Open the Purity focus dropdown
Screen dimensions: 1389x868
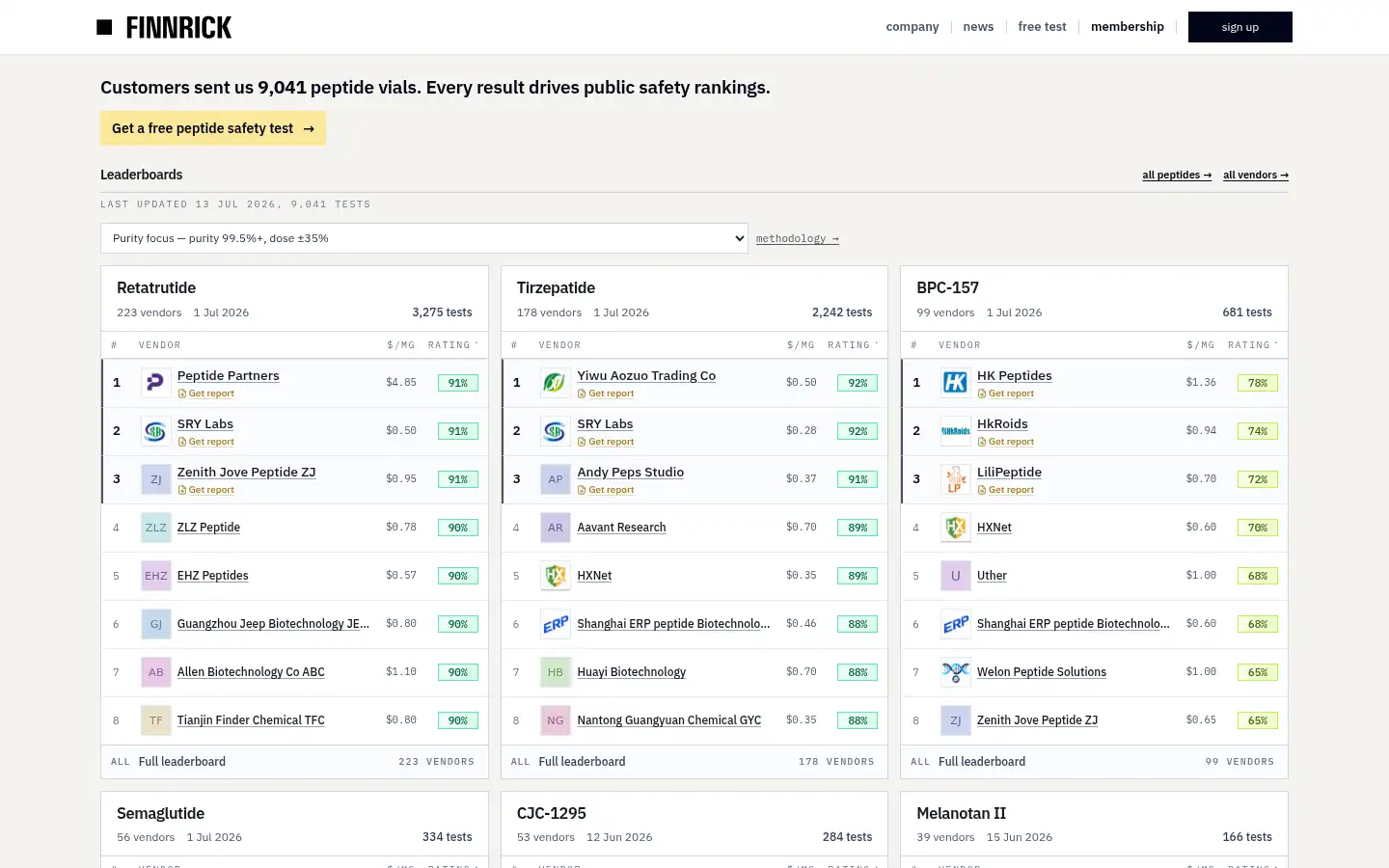424,238
